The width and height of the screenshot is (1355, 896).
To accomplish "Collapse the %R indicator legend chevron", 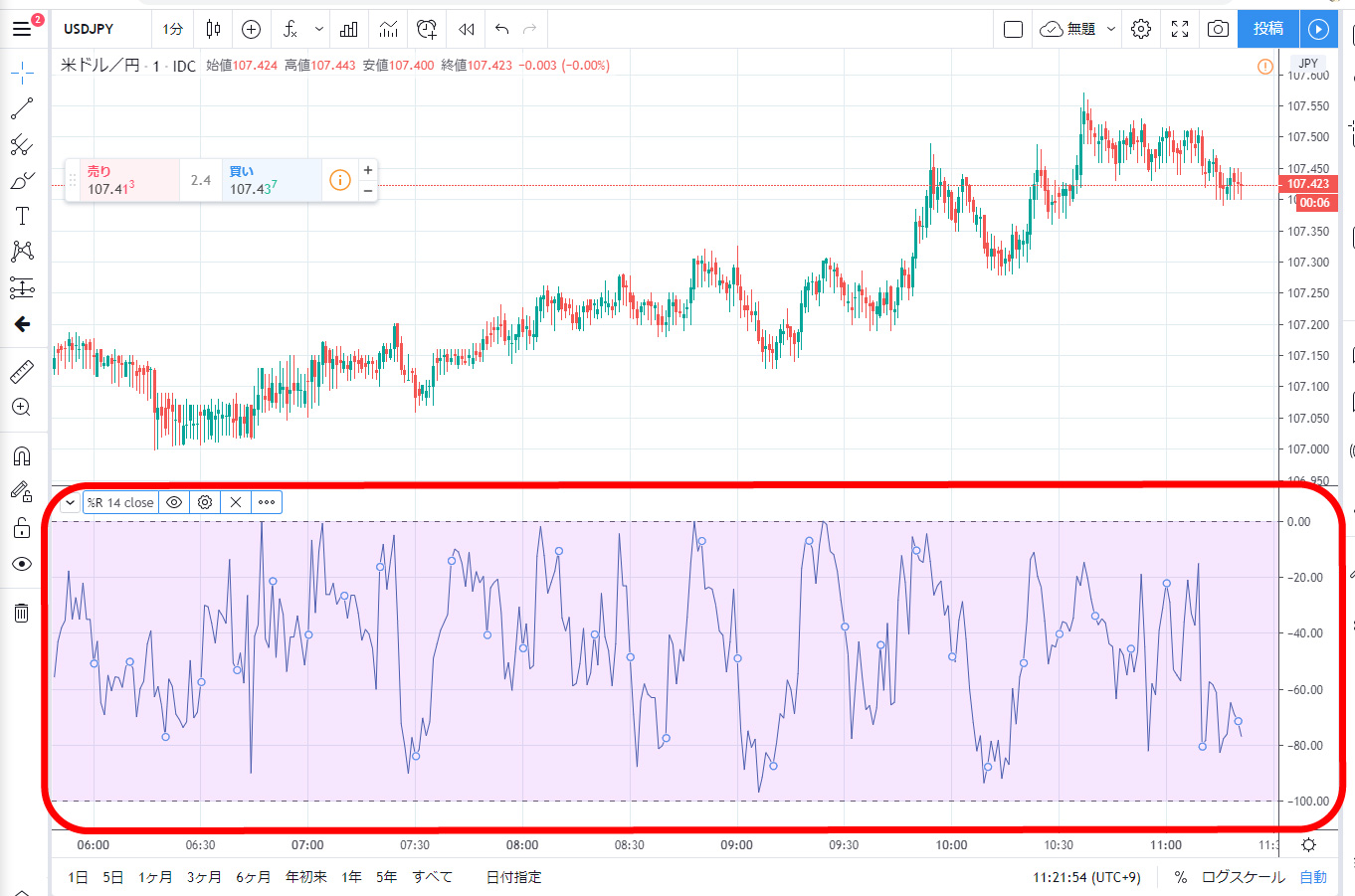I will (x=71, y=502).
